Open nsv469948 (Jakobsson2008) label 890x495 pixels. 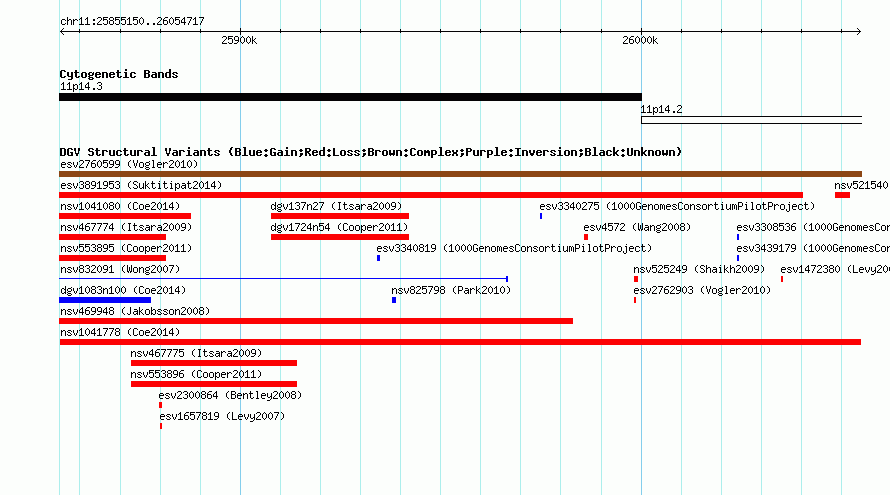point(135,312)
